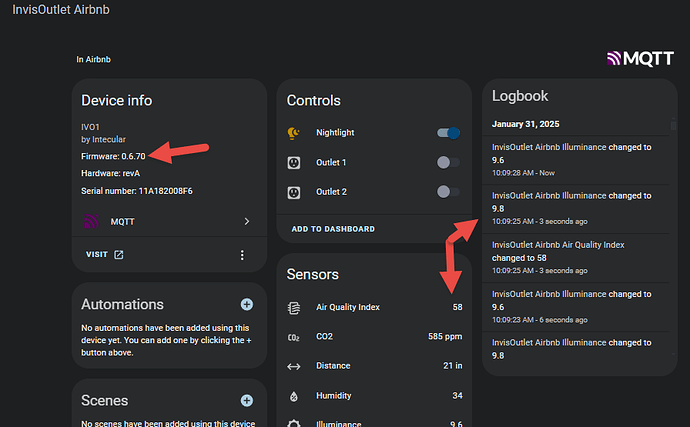Open Illuminance 9.8 entry from 10:09:25 AM

click(576, 208)
